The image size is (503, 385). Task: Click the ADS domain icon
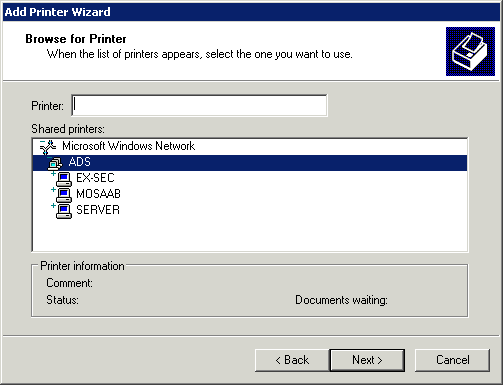[55, 163]
